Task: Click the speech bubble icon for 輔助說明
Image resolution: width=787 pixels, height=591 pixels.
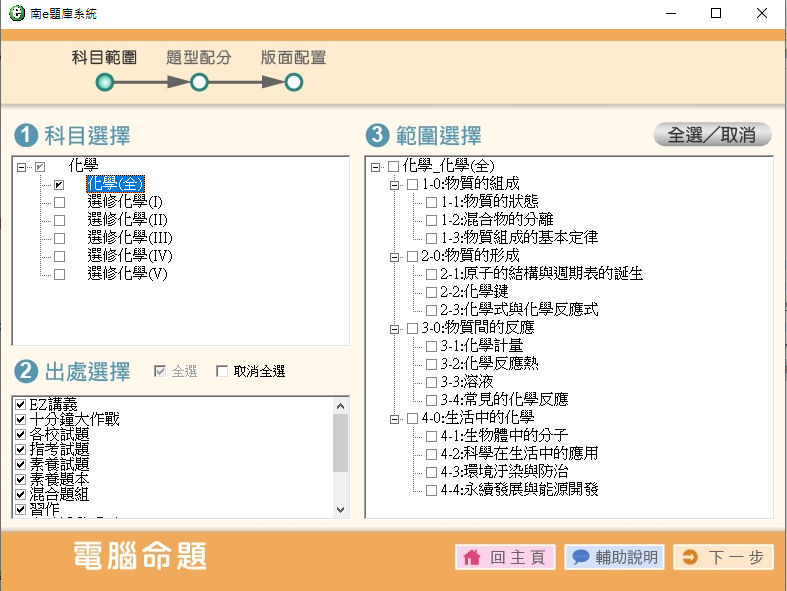Action: 580,558
